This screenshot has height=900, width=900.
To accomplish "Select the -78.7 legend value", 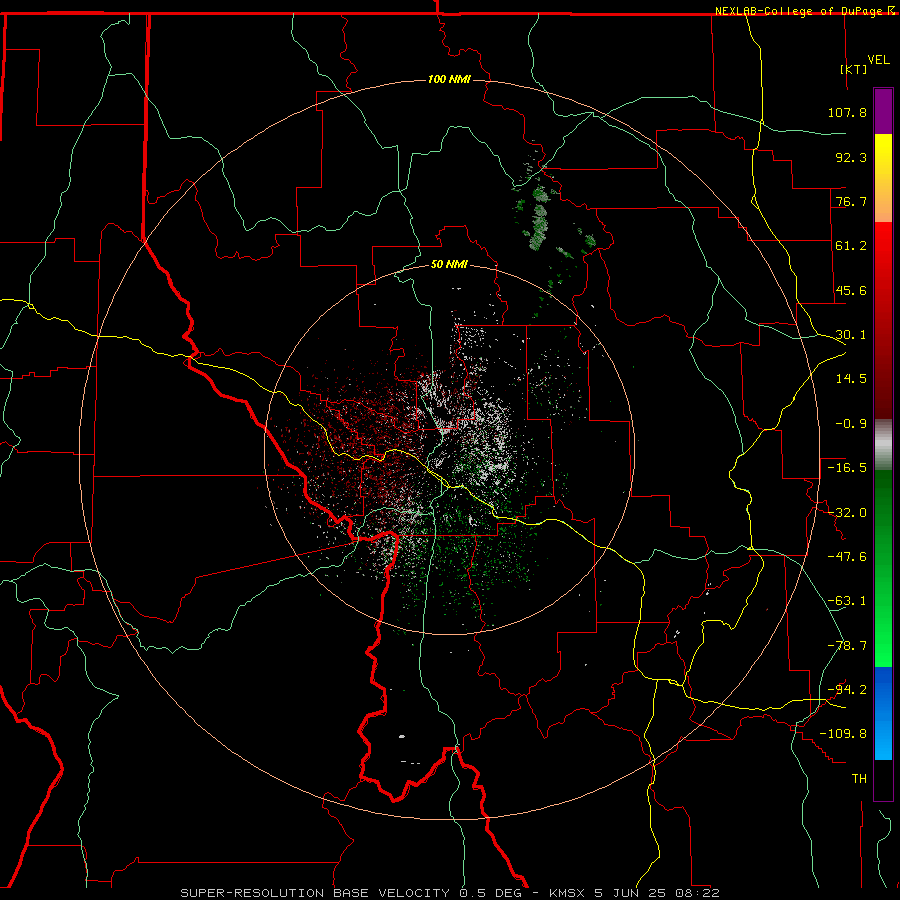I will (x=847, y=646).
